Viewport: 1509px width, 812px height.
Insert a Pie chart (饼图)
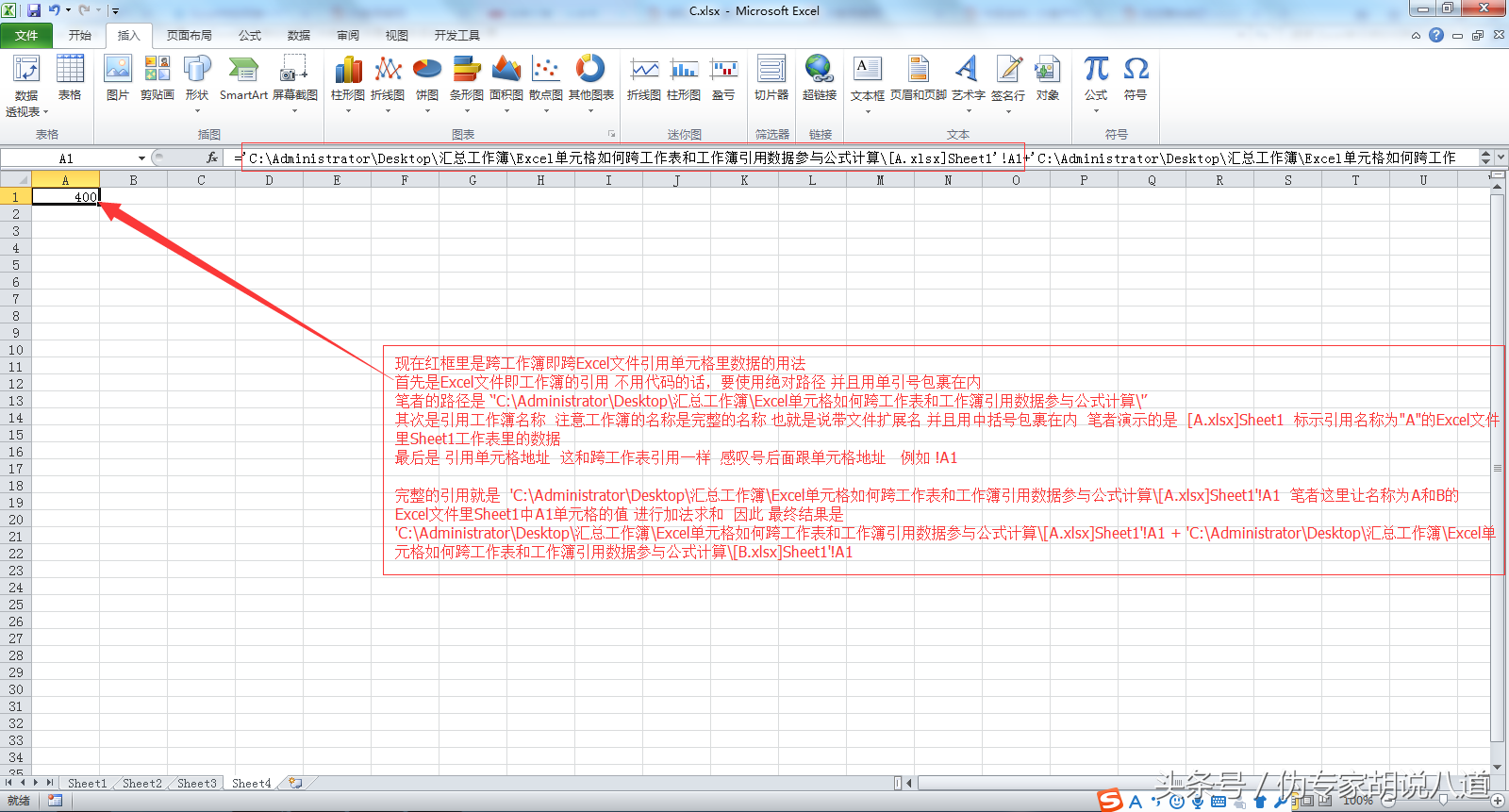coord(427,83)
